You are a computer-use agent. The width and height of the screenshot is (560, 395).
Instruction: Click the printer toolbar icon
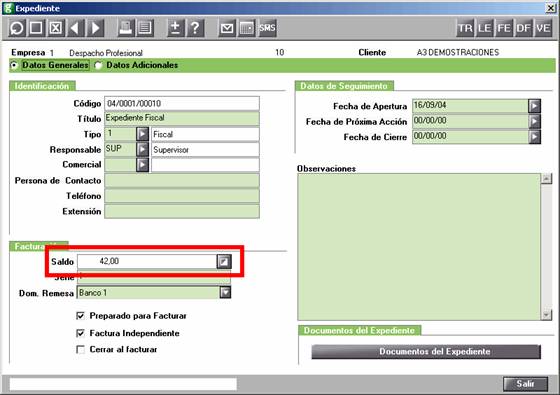125,28
